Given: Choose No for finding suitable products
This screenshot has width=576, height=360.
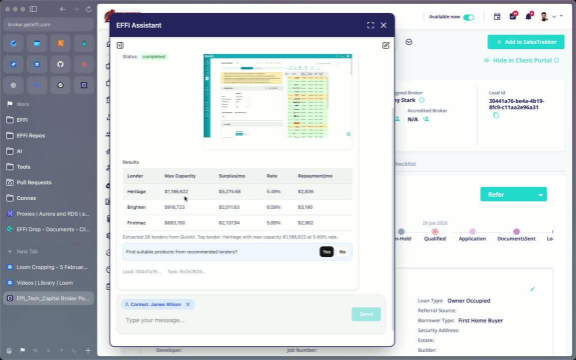Looking at the screenshot, I should [342, 252].
